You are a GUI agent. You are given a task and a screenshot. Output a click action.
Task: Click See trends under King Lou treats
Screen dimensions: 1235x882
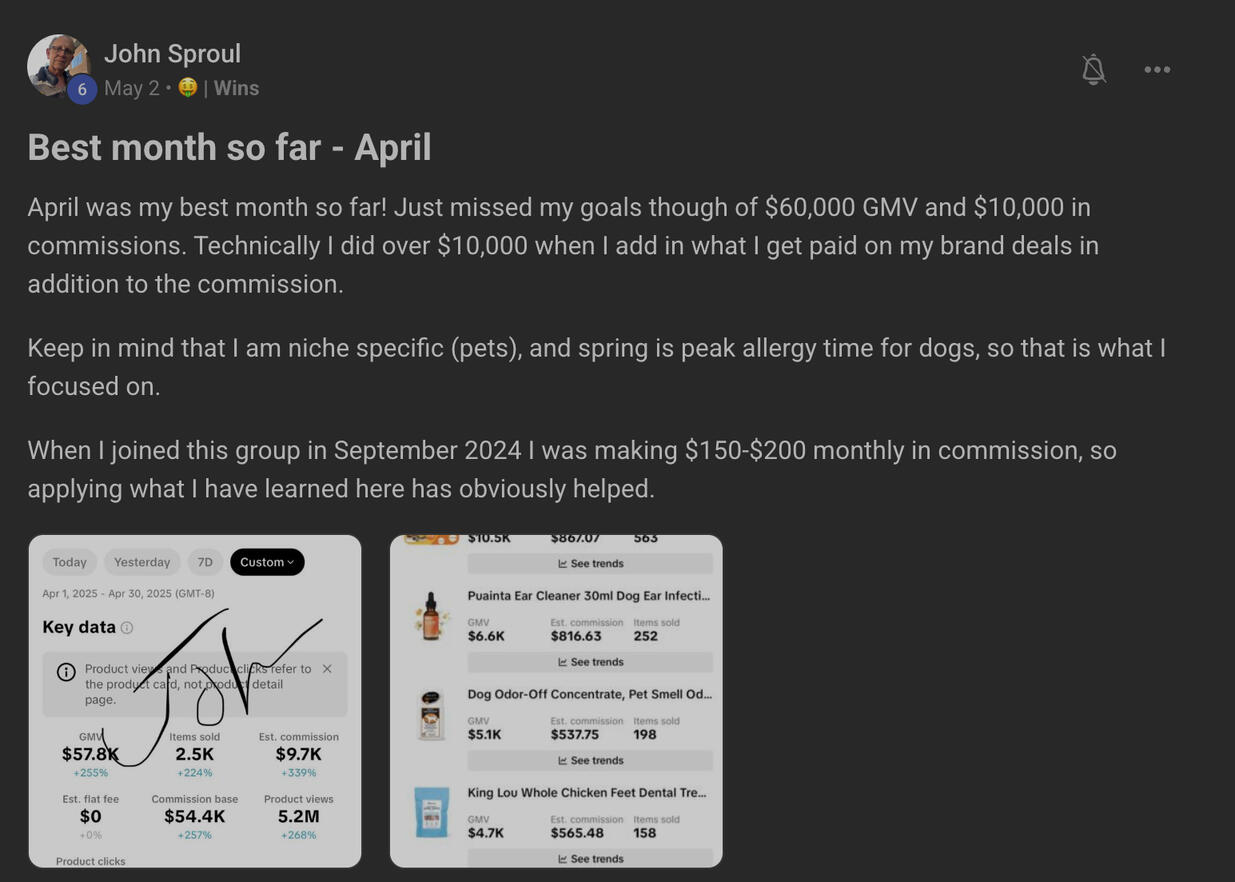pyautogui.click(x=590, y=858)
